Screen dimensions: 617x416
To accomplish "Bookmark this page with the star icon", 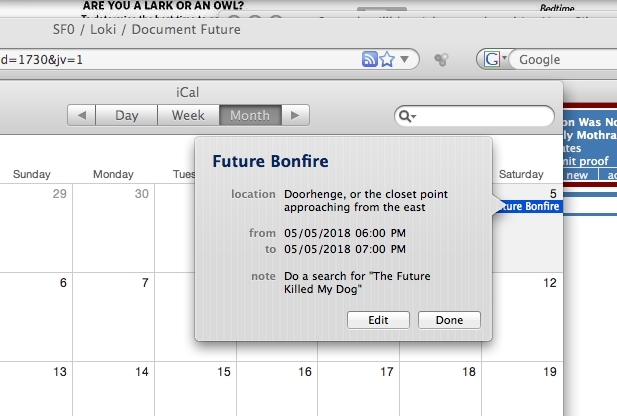I will [387, 59].
